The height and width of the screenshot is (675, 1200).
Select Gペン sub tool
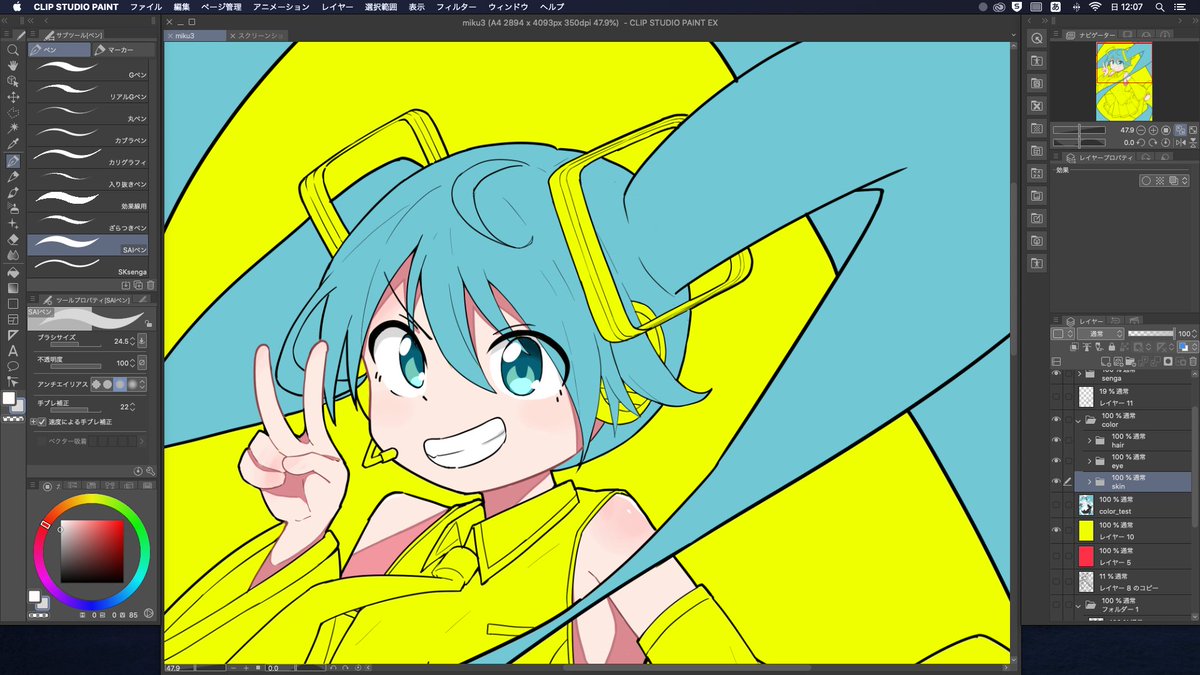(90, 70)
